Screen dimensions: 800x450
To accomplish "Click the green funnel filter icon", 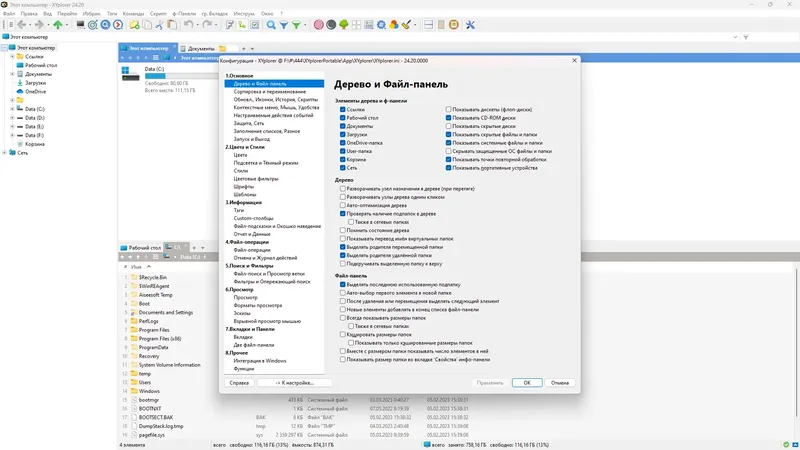I will pyautogui.click(x=296, y=24).
